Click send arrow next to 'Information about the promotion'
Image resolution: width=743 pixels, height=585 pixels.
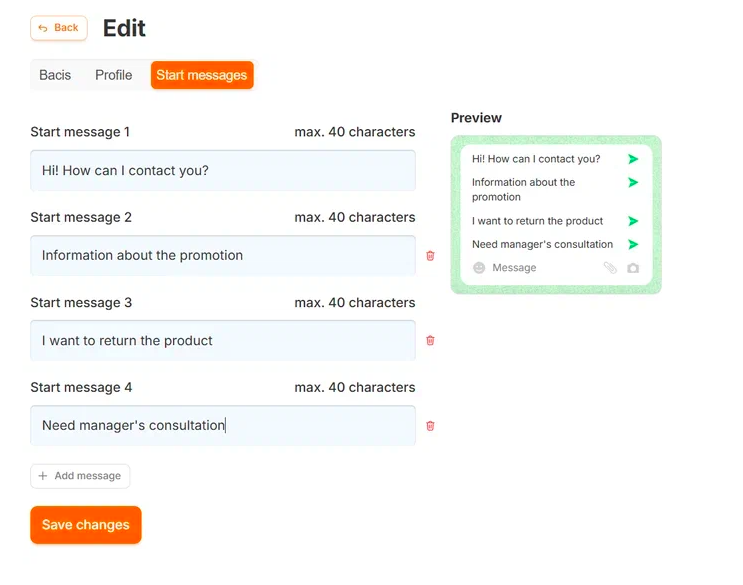click(x=633, y=183)
